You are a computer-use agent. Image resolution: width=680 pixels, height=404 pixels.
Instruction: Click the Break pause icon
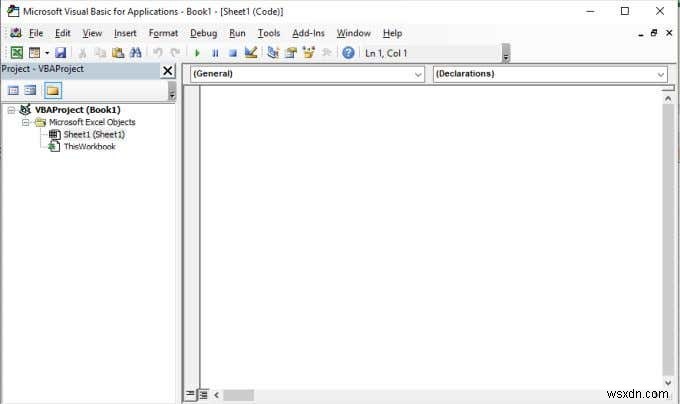215,53
